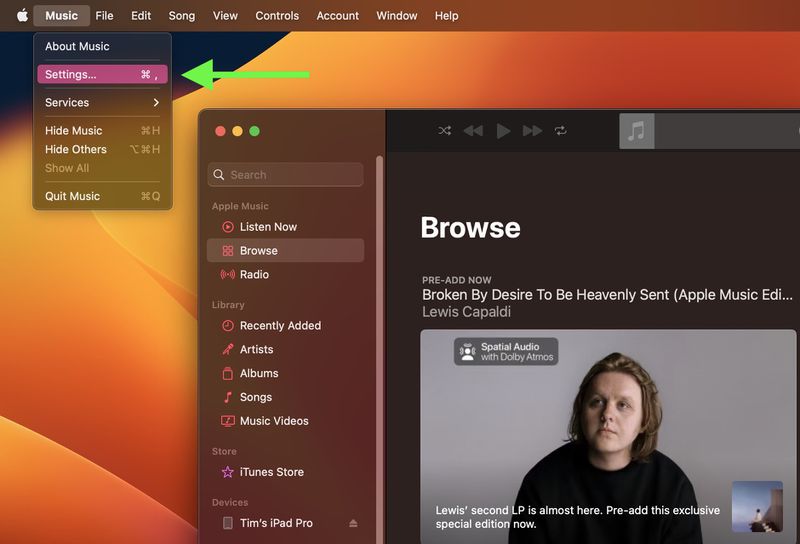The height and width of the screenshot is (544, 800).
Task: Go to Artists in the library
Action: coord(256,350)
